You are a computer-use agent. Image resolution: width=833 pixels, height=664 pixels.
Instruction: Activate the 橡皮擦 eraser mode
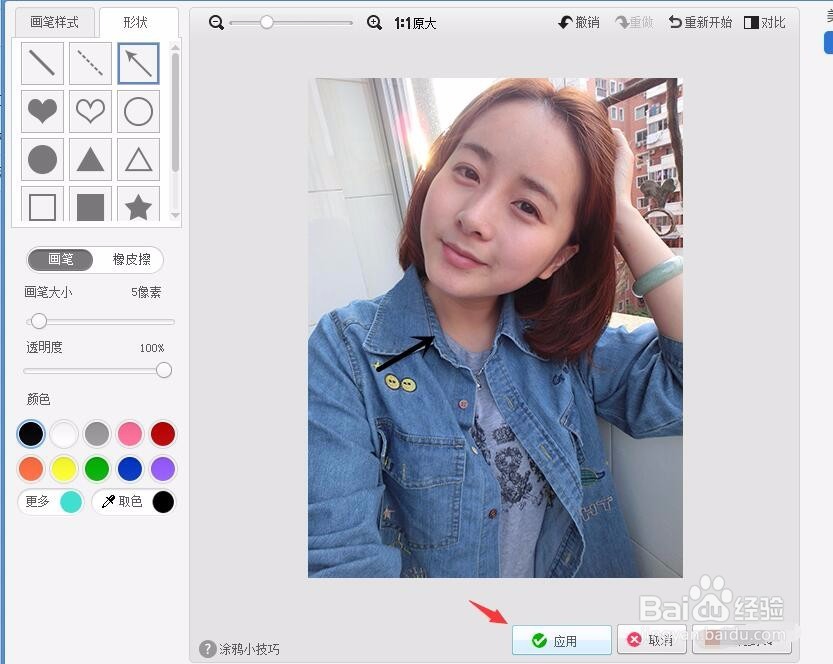(131, 259)
